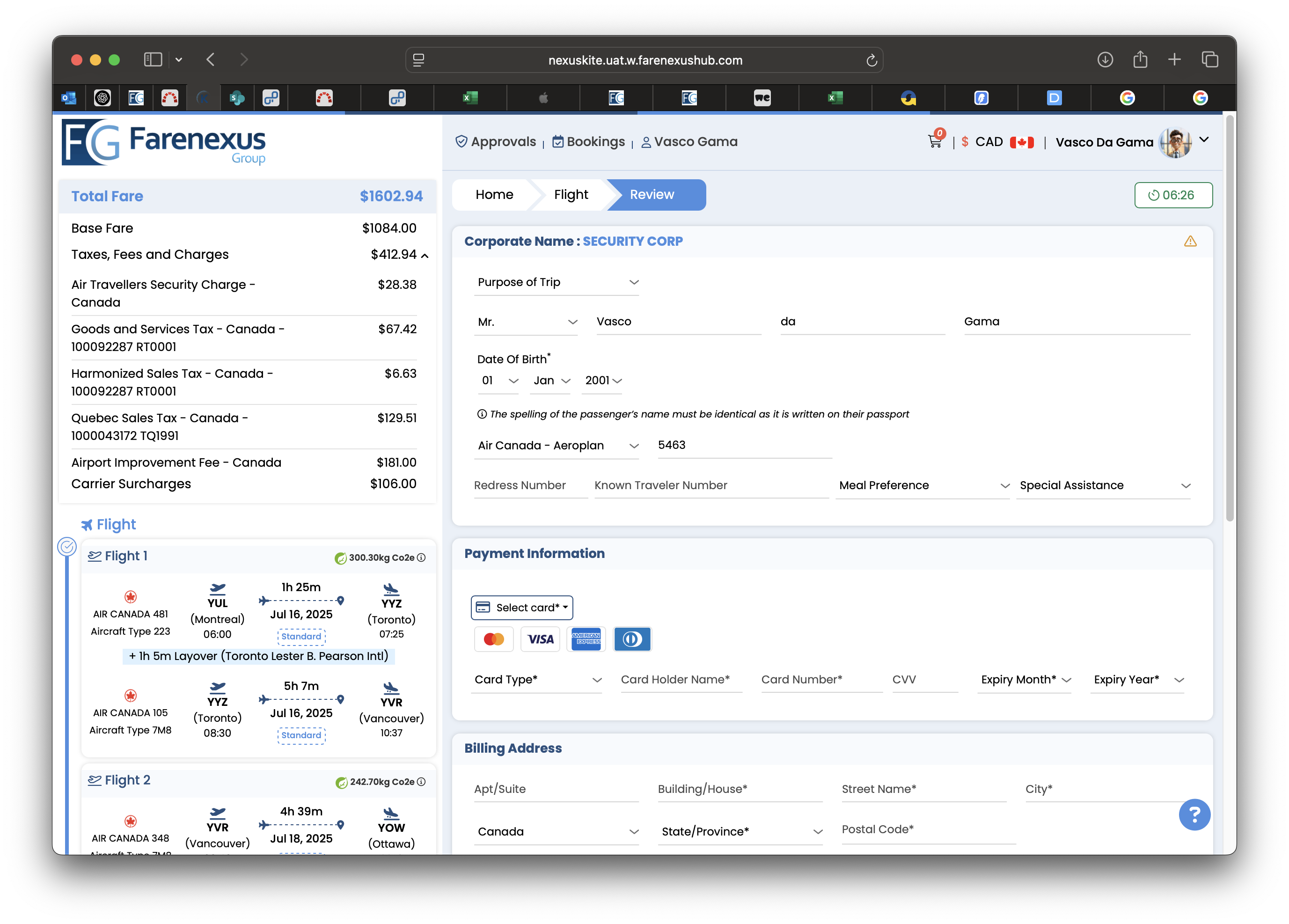The image size is (1289, 924).
Task: Open Meal Preference dropdown
Action: click(923, 486)
